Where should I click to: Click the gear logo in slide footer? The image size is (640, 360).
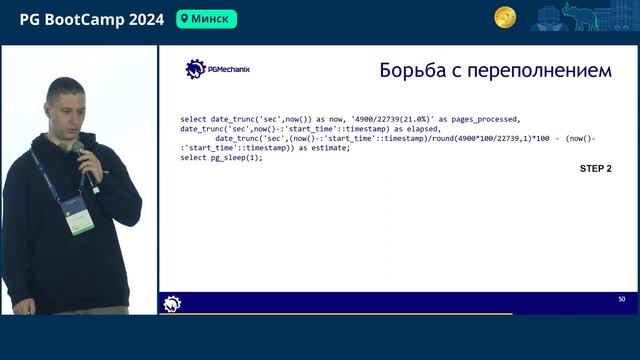point(172,304)
